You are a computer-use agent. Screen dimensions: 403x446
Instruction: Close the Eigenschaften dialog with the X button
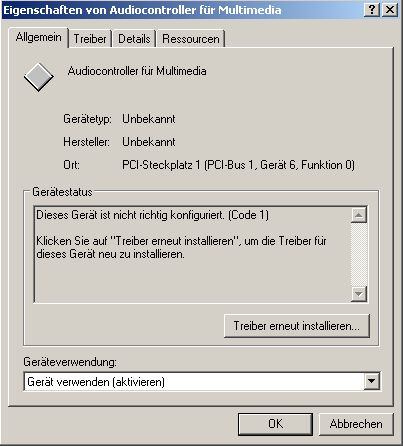click(x=389, y=10)
